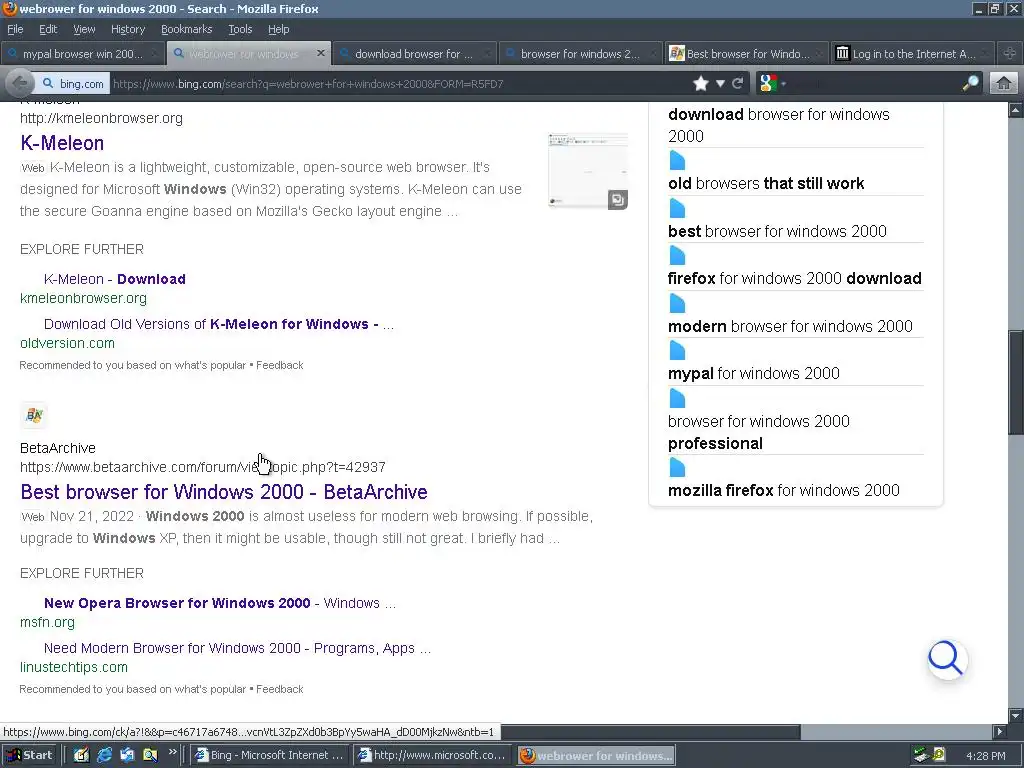Select related search mypal for windows 2000
1024x768 pixels.
point(754,373)
